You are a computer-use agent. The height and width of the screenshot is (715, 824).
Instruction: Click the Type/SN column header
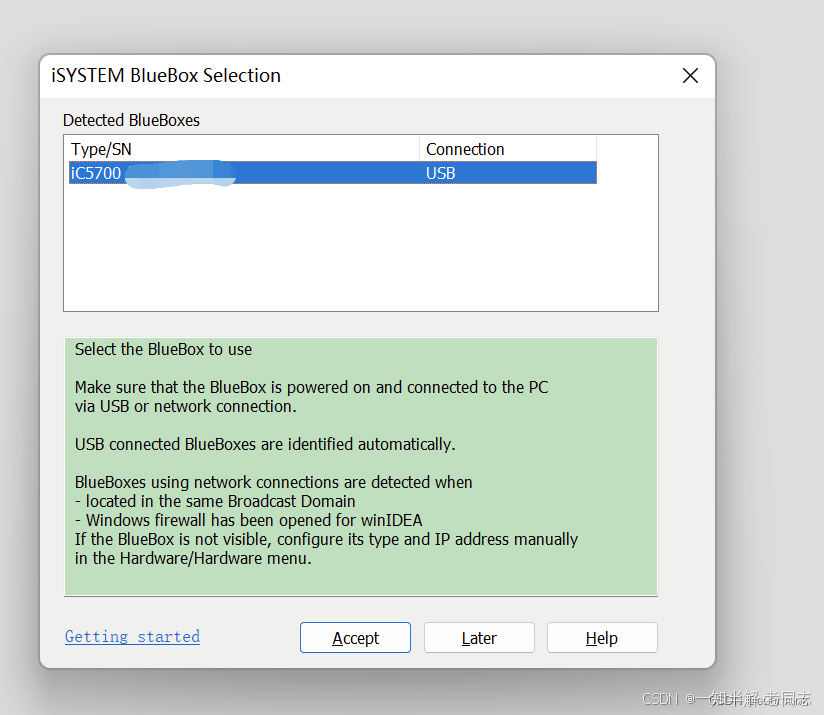tap(95, 148)
